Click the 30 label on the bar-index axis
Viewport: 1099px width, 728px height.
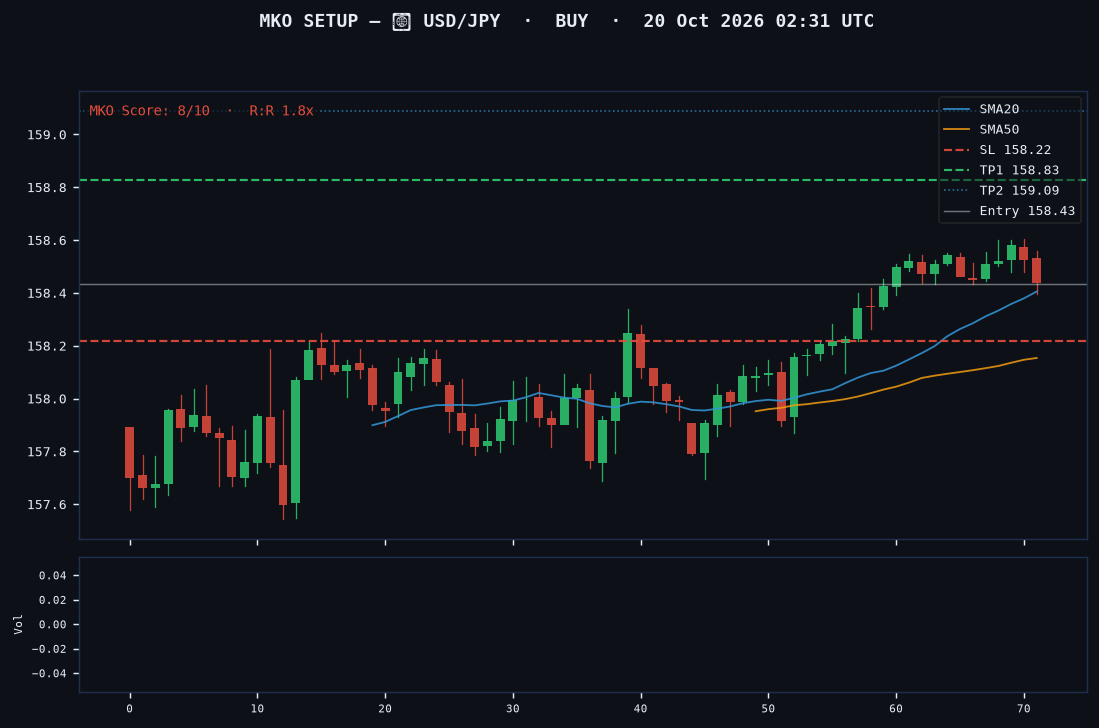pos(513,708)
